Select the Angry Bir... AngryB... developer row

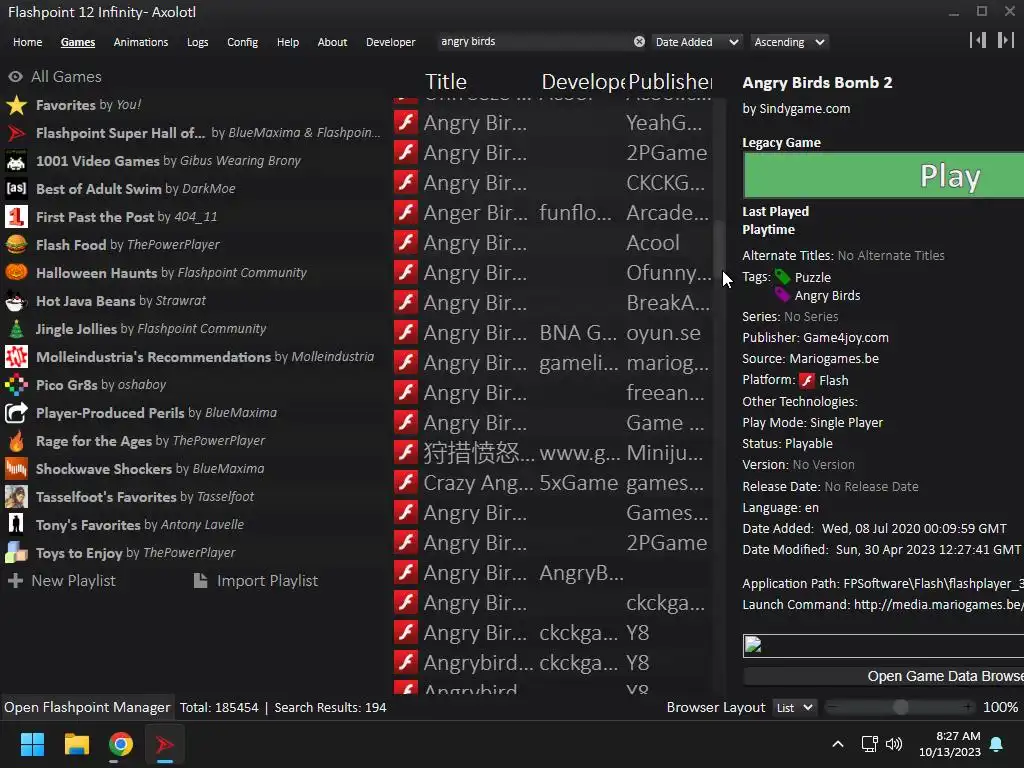click(x=552, y=573)
